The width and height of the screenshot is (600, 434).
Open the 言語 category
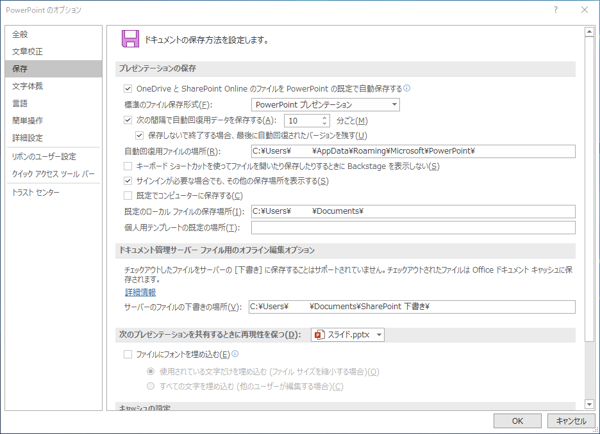click(x=54, y=103)
